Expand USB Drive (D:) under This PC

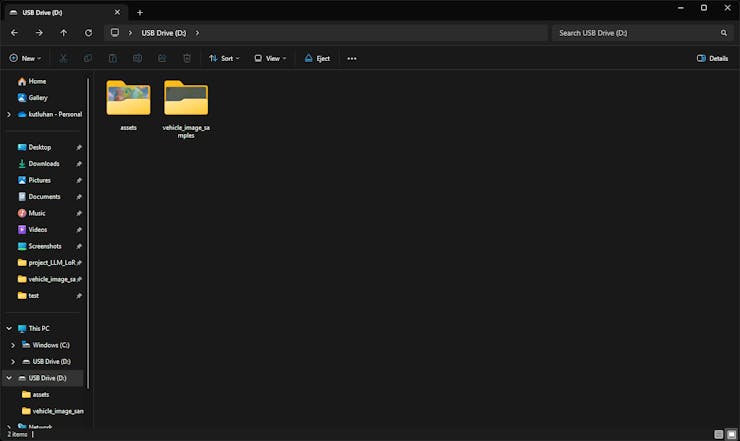(x=13, y=362)
